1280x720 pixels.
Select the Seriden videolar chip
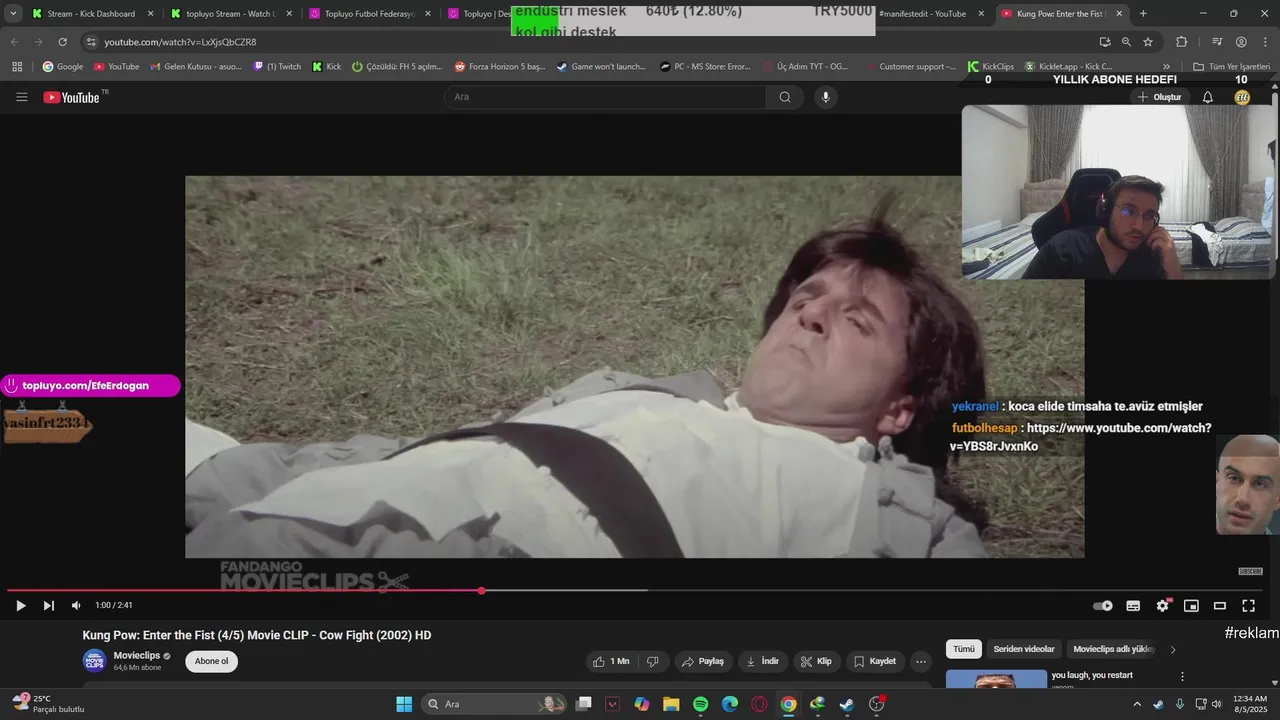1024,649
